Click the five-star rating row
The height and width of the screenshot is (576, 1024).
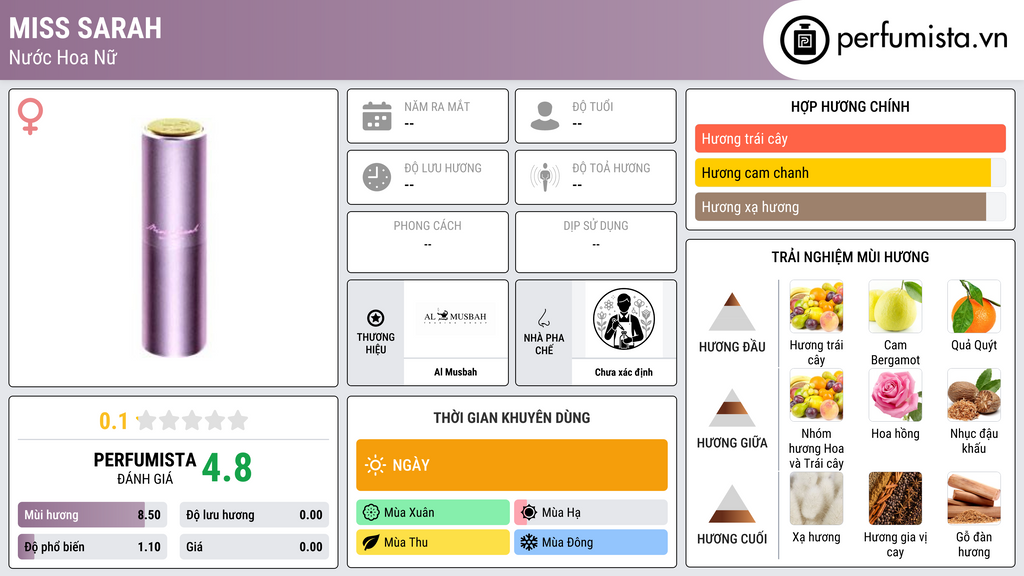click(193, 420)
